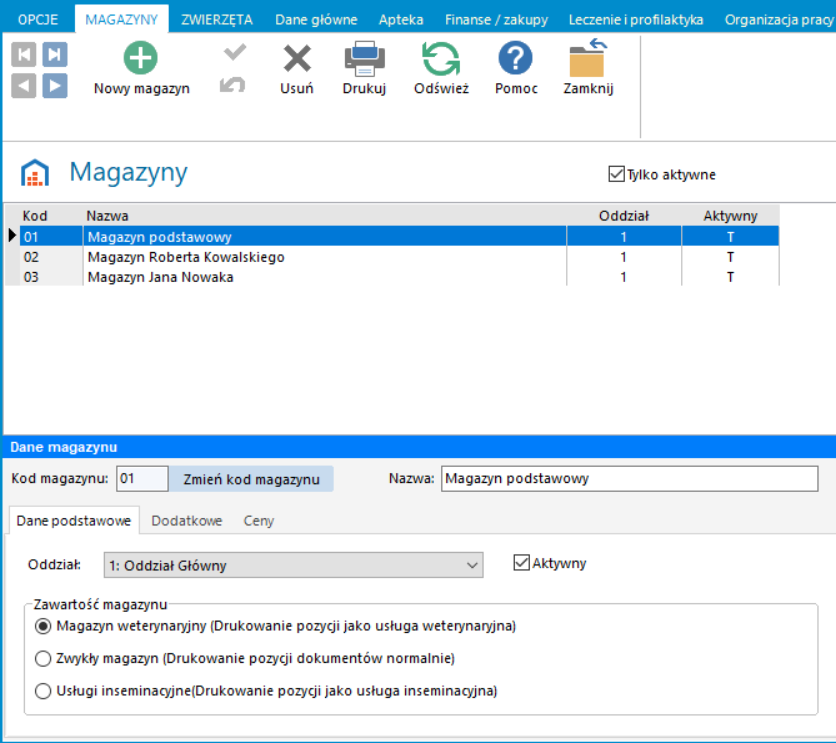Sort by Oddział column header
Viewport: 836px width, 743px height.
624,216
